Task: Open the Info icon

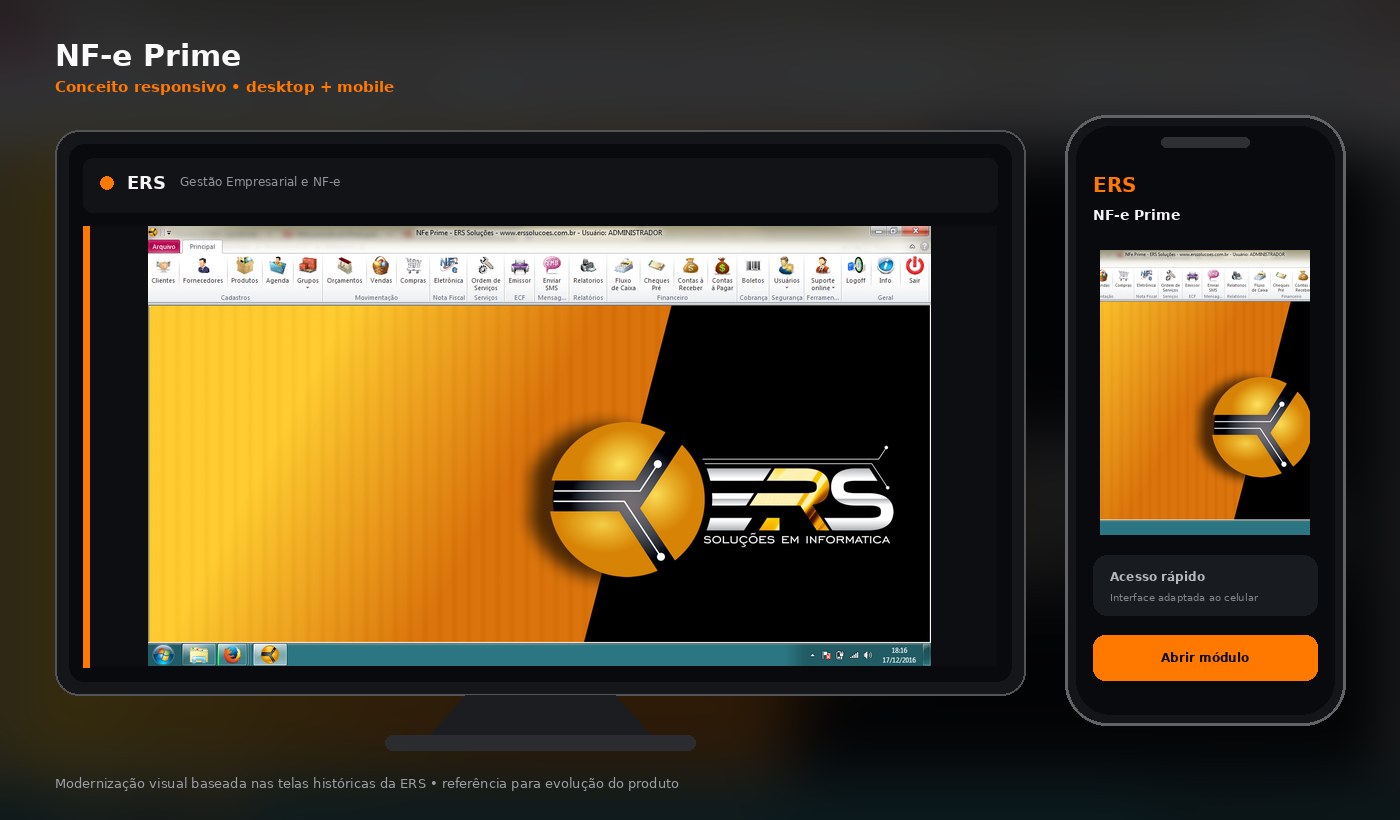Action: [885, 271]
